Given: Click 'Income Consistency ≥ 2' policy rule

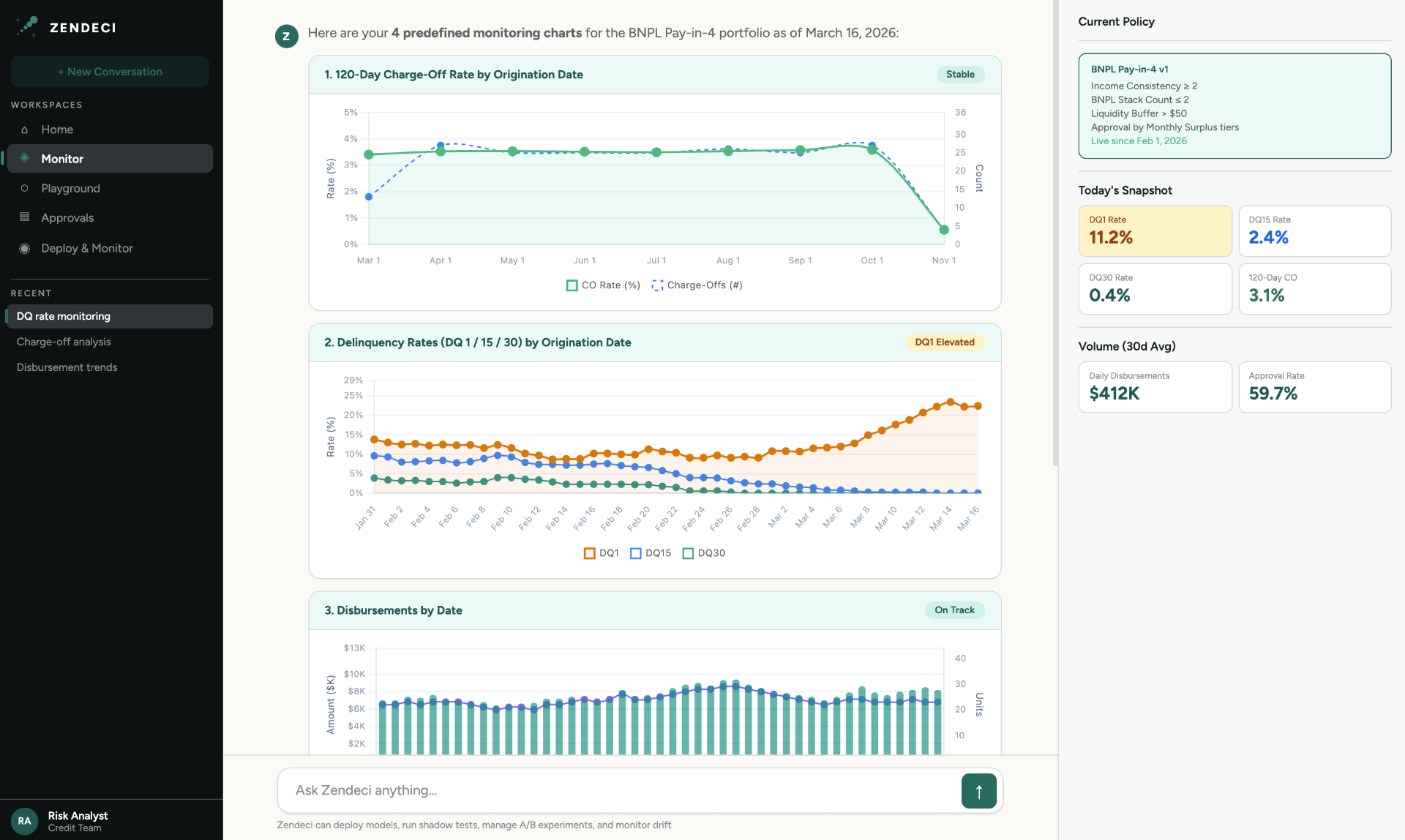Looking at the screenshot, I should tap(1144, 86).
